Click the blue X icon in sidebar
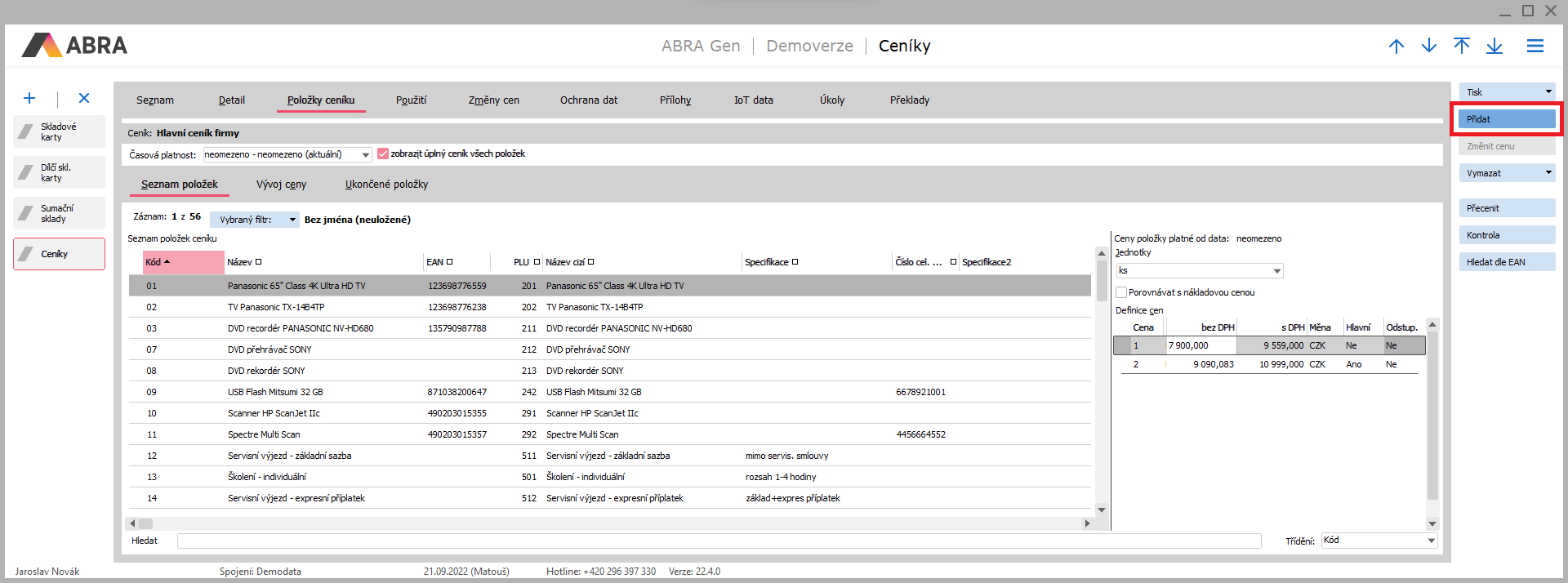This screenshot has height=583, width=1568. 84,98
